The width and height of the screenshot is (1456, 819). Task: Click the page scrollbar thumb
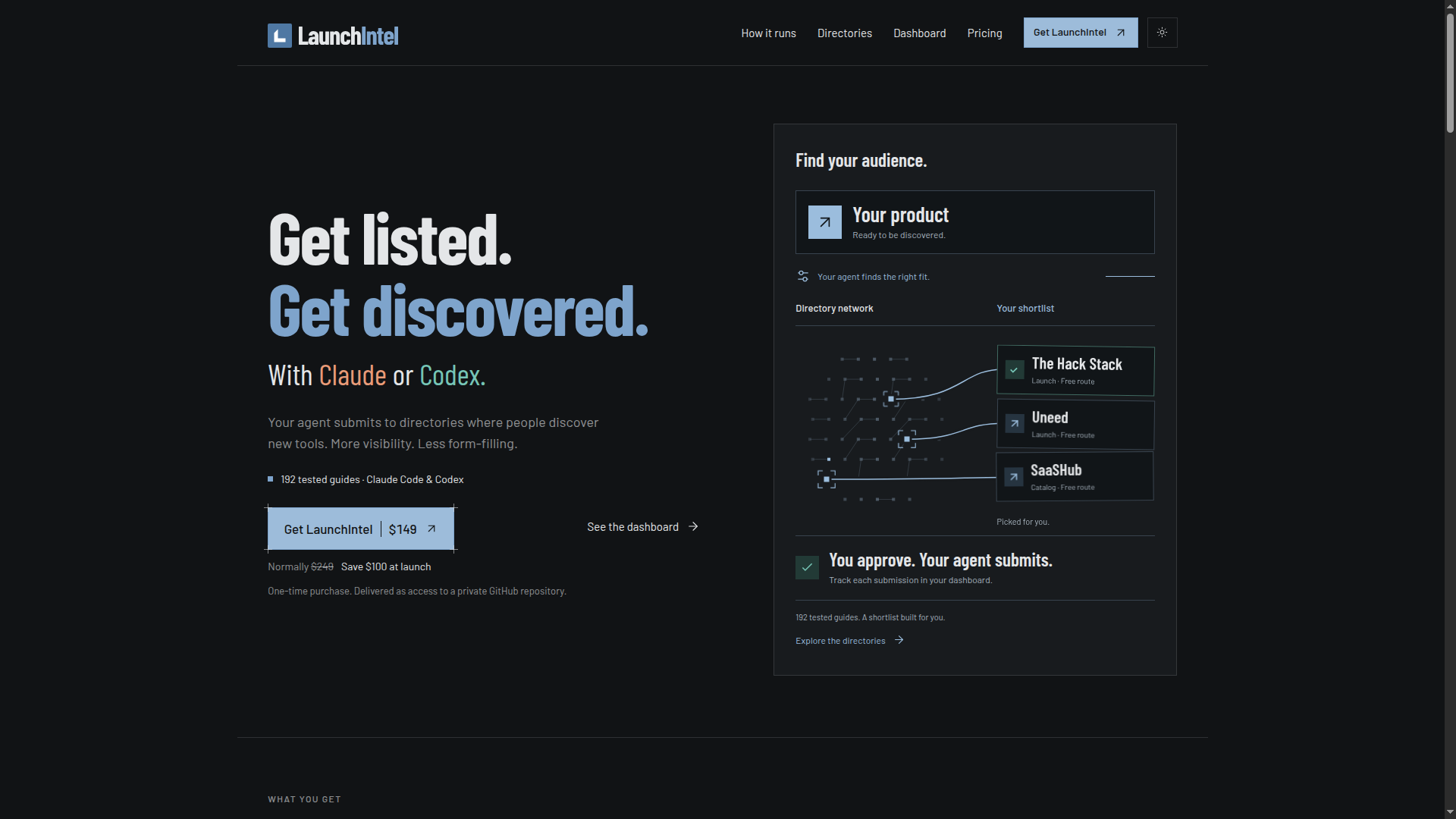[1450, 72]
